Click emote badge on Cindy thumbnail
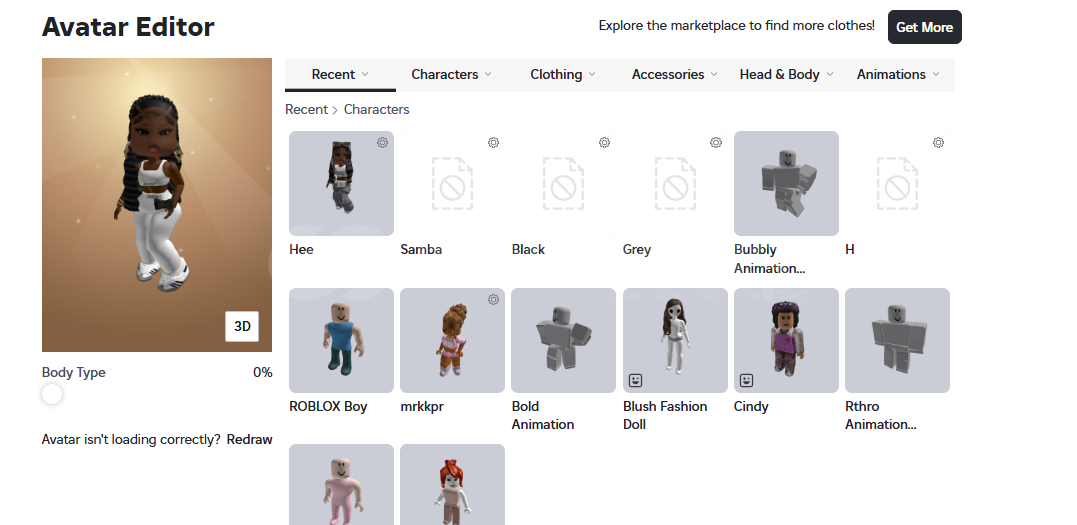The image size is (1077, 525). pyautogui.click(x=747, y=380)
